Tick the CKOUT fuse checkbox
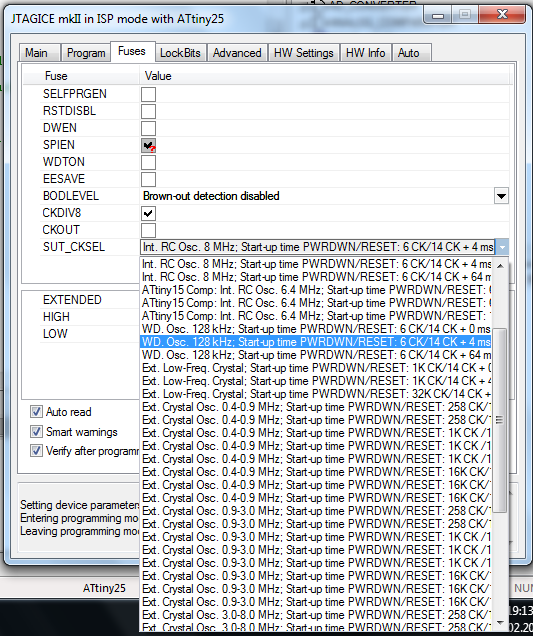Screen dimensions: 533x636 click(x=148, y=230)
